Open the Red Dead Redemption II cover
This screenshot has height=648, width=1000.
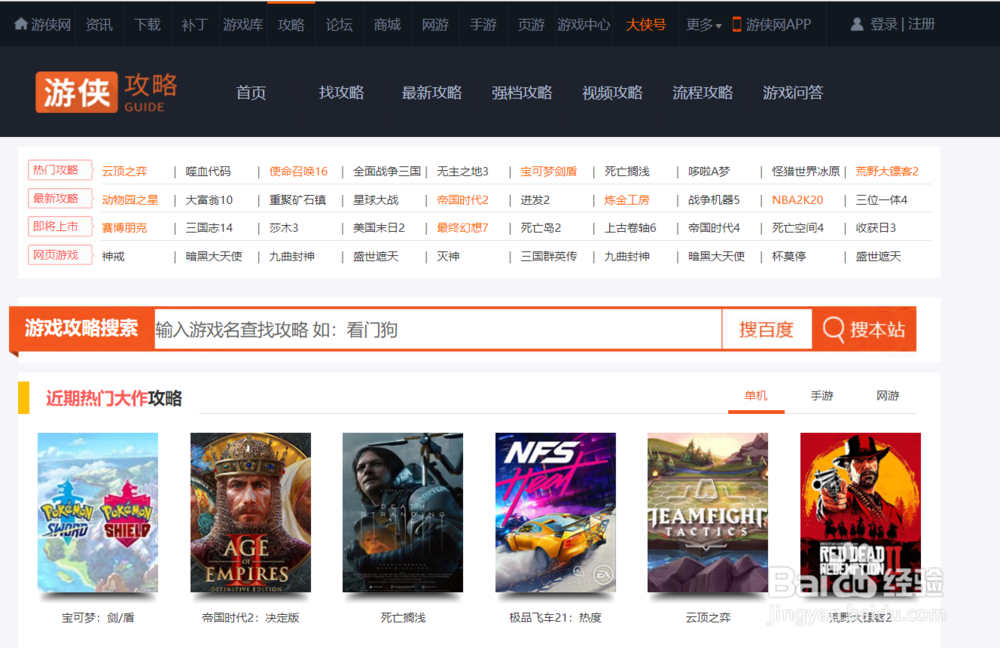tap(860, 513)
